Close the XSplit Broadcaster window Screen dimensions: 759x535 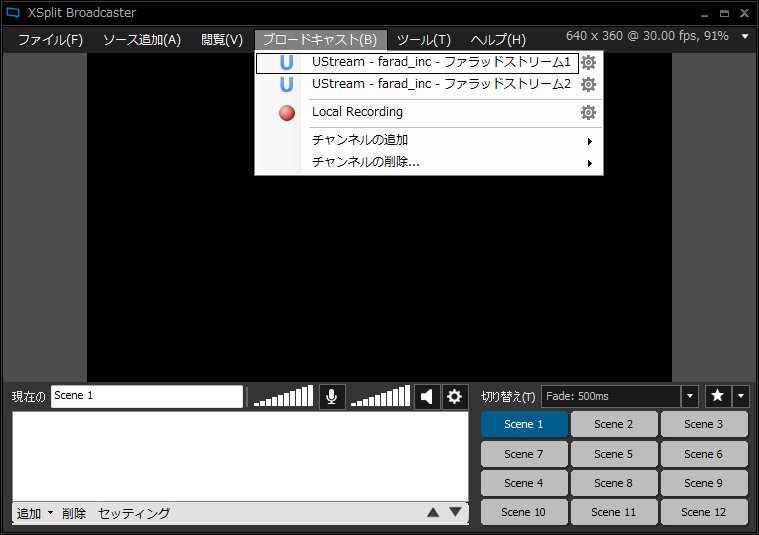point(744,13)
